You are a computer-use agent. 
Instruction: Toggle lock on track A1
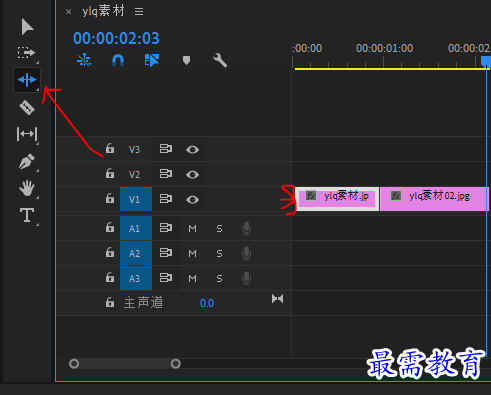coord(110,227)
